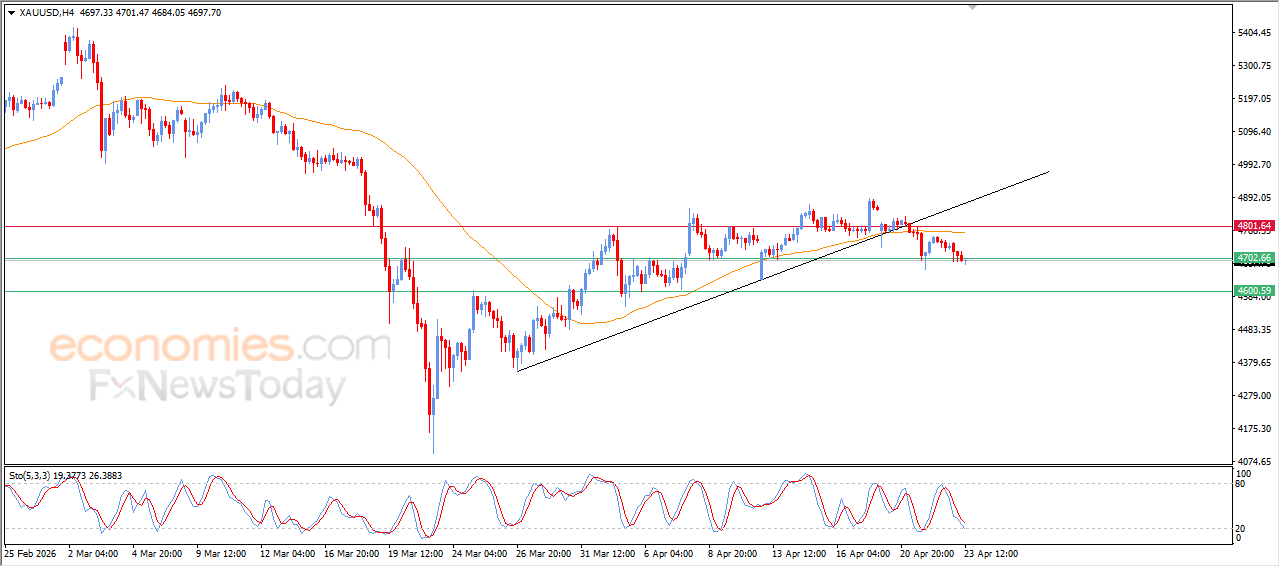Click the 5404.45 price scale value
Screen dimensions: 1280x567
1254,33
